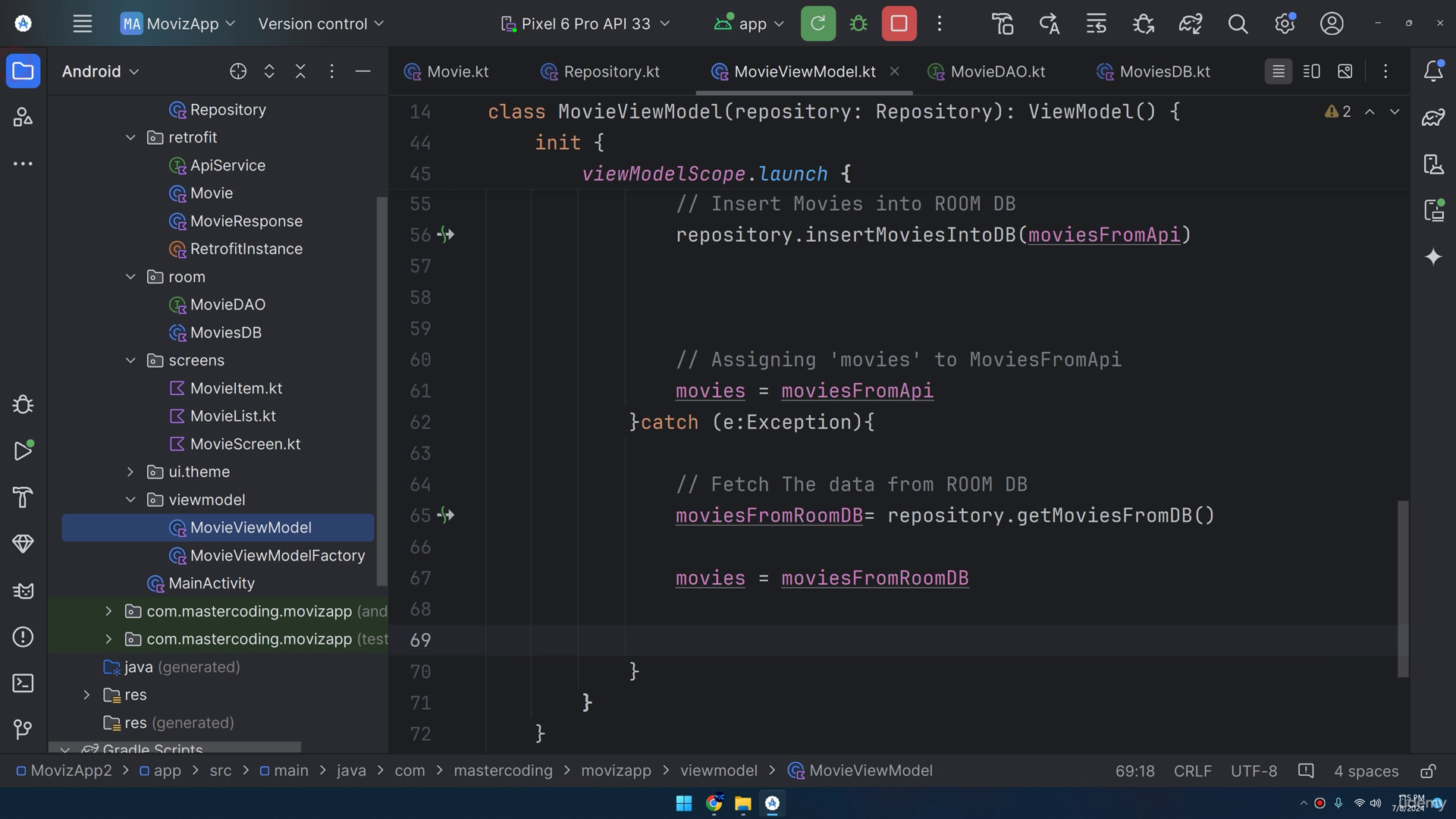Open the Git version control tool window
Image resolution: width=1456 pixels, height=819 pixels.
pyautogui.click(x=23, y=730)
